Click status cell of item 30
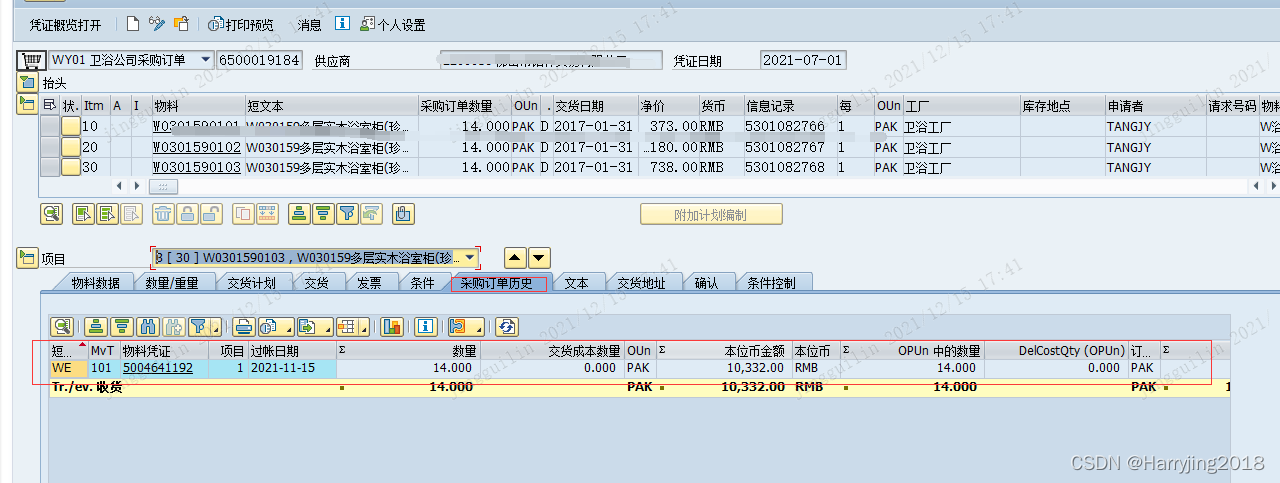 pos(70,167)
